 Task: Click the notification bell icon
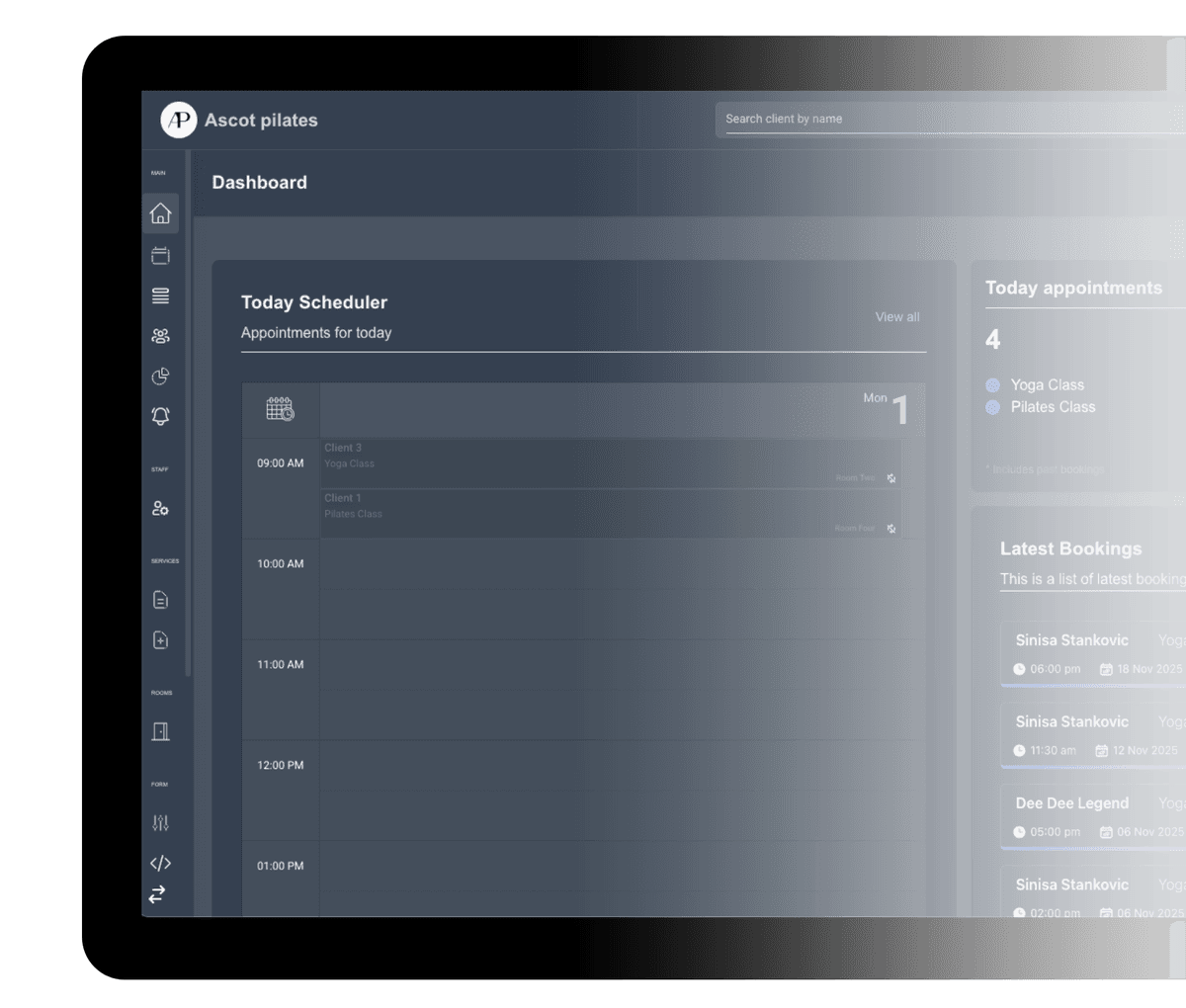click(x=160, y=416)
